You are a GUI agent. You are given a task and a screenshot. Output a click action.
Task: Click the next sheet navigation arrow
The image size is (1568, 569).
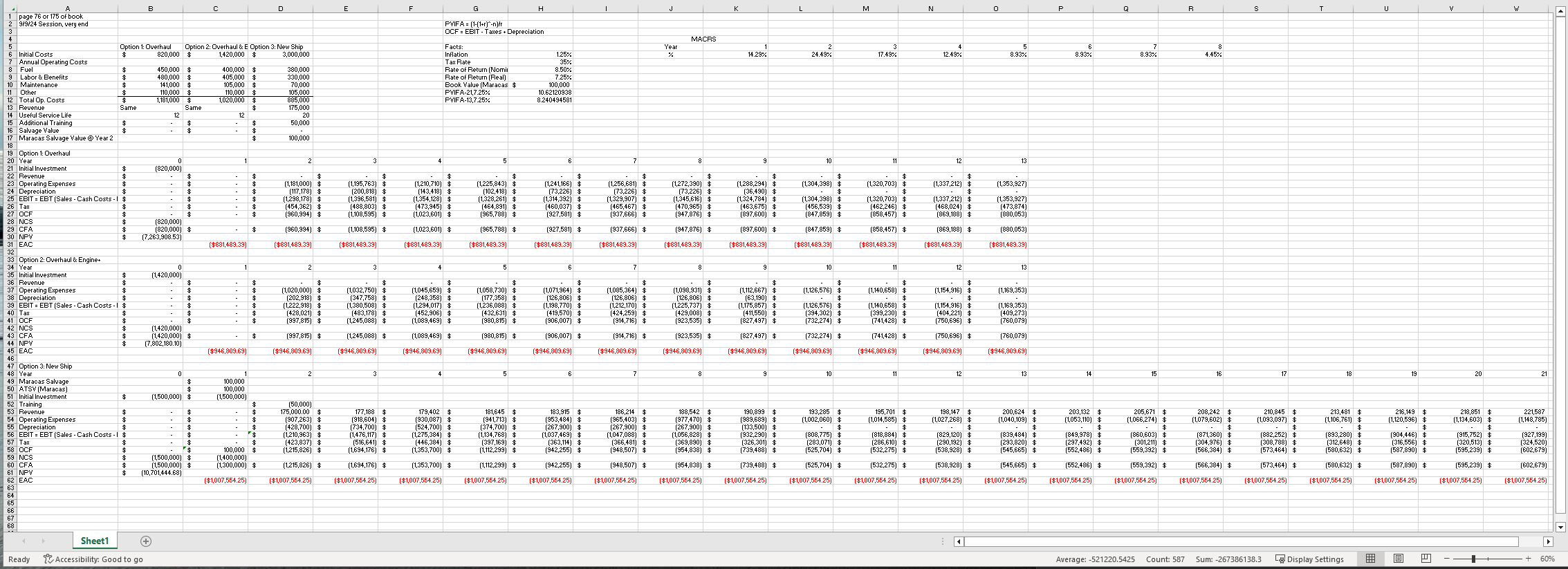click(x=43, y=541)
